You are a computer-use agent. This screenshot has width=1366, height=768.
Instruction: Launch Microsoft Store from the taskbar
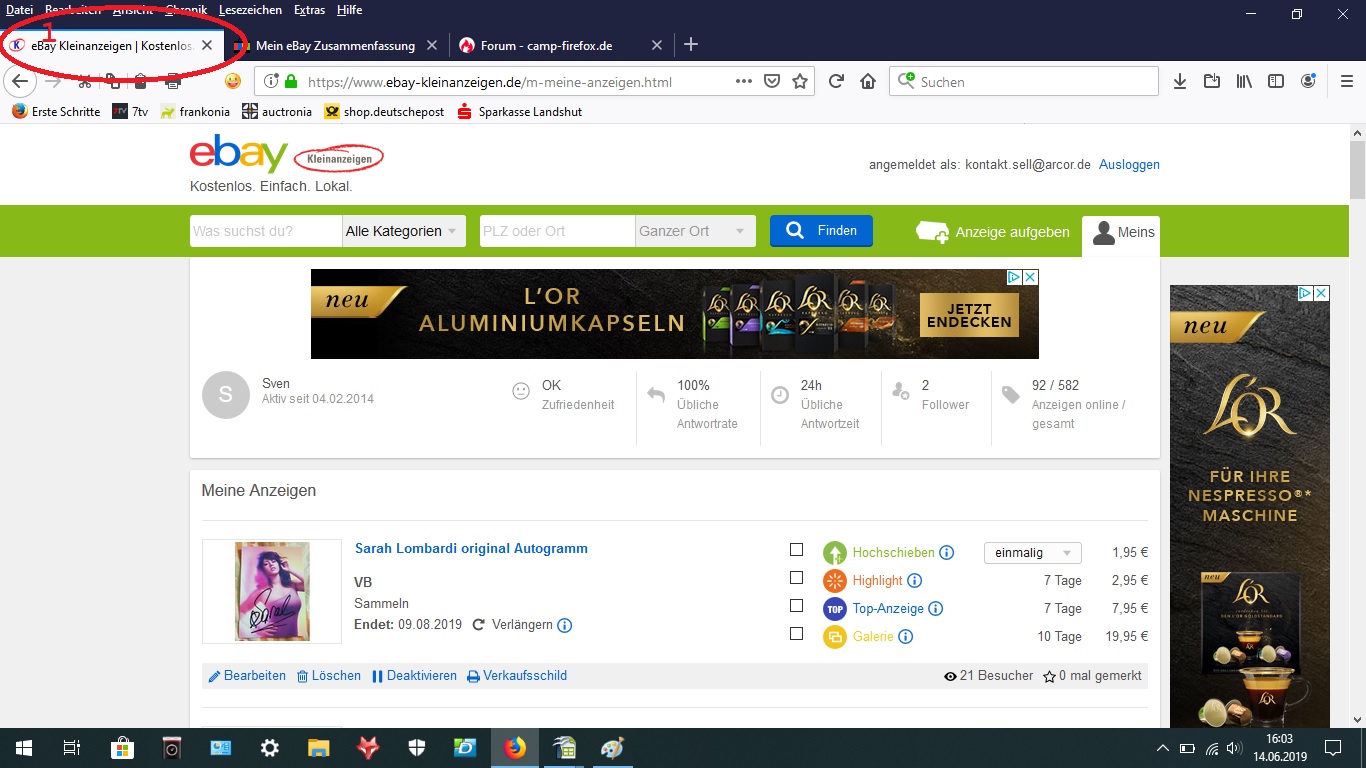(x=122, y=748)
